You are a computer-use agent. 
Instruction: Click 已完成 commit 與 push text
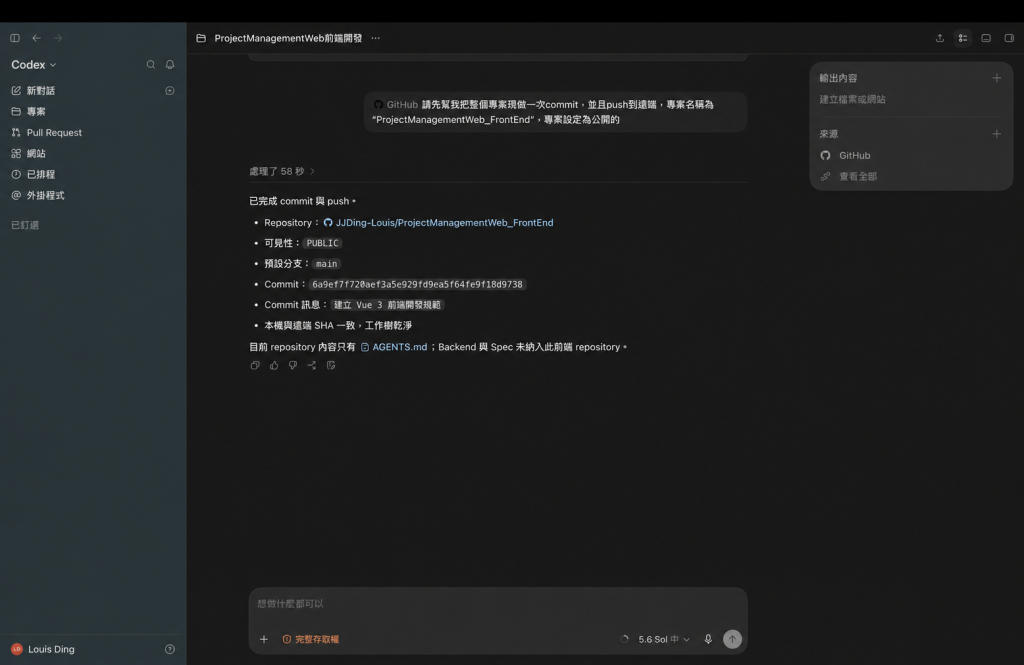point(302,201)
